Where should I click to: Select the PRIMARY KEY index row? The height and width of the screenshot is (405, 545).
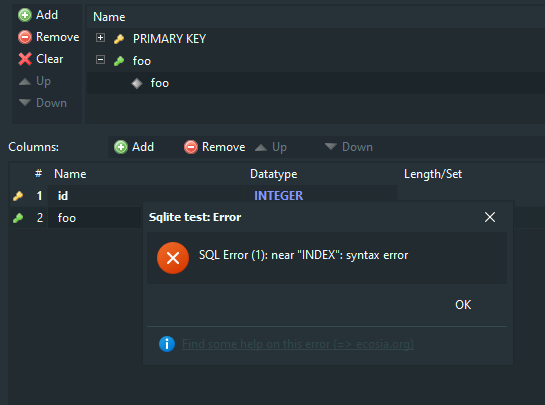(x=316, y=39)
